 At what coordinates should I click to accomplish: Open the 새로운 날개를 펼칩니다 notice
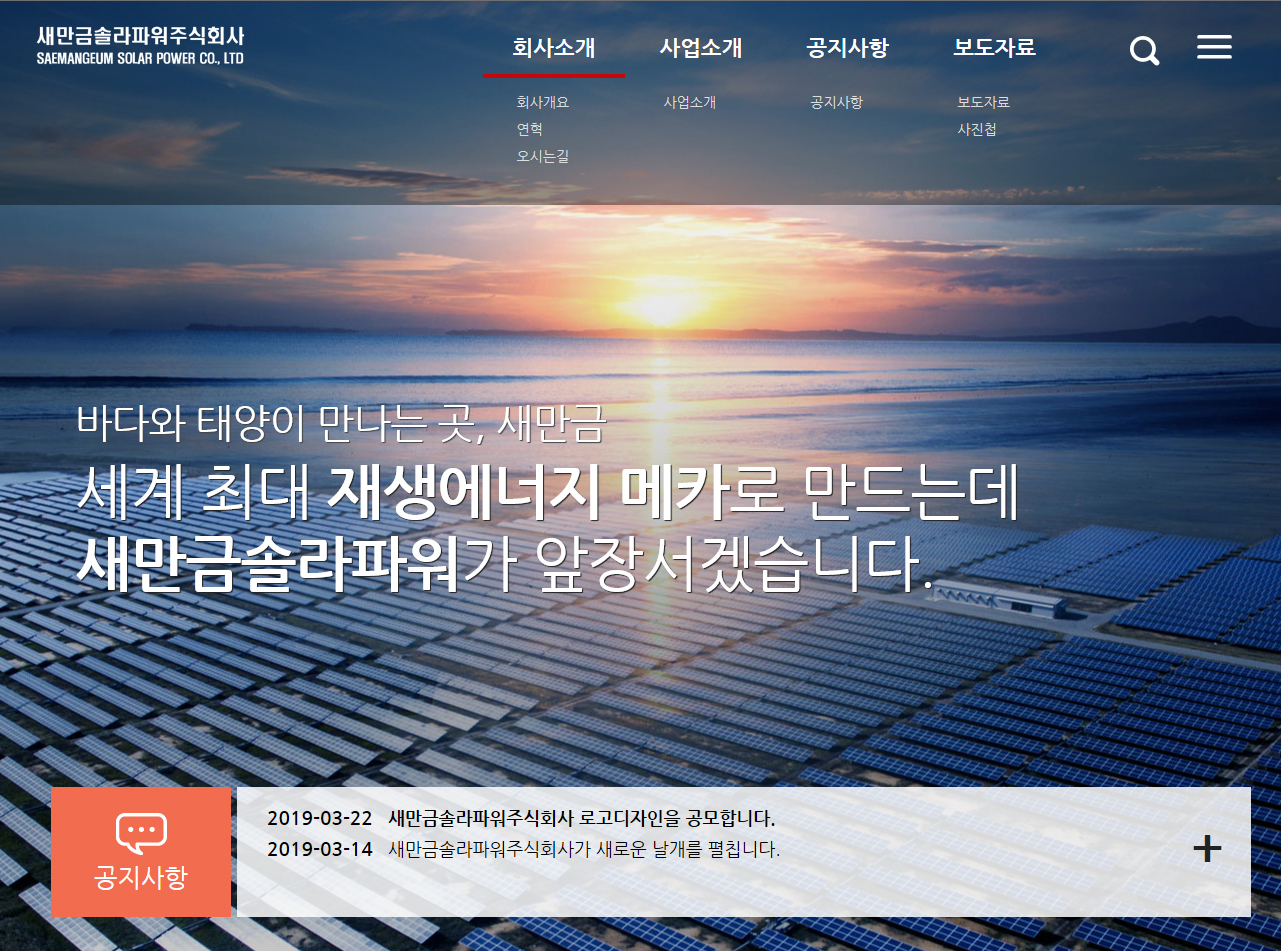coord(583,850)
